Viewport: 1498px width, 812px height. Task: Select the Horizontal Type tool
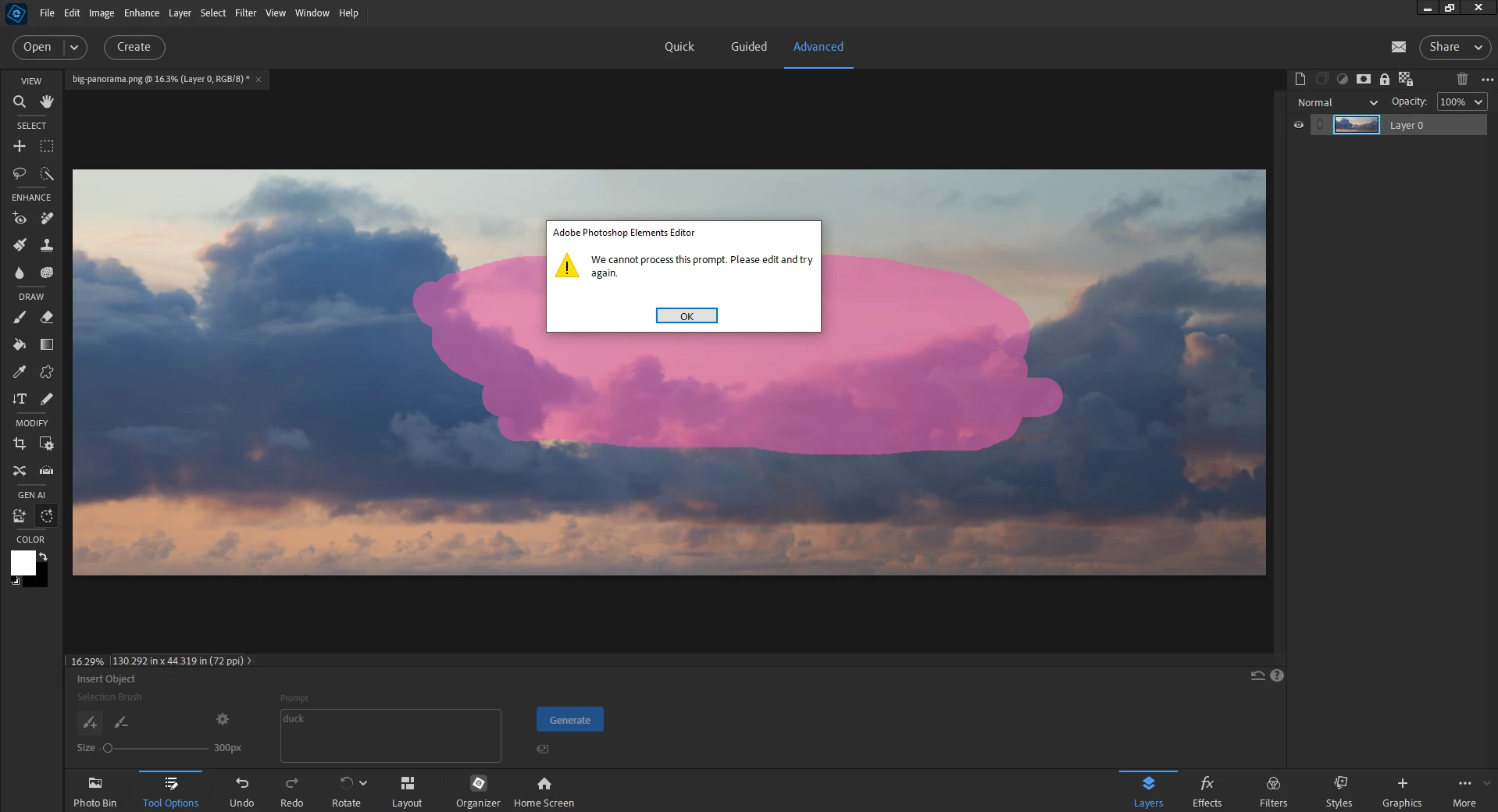[x=20, y=398]
